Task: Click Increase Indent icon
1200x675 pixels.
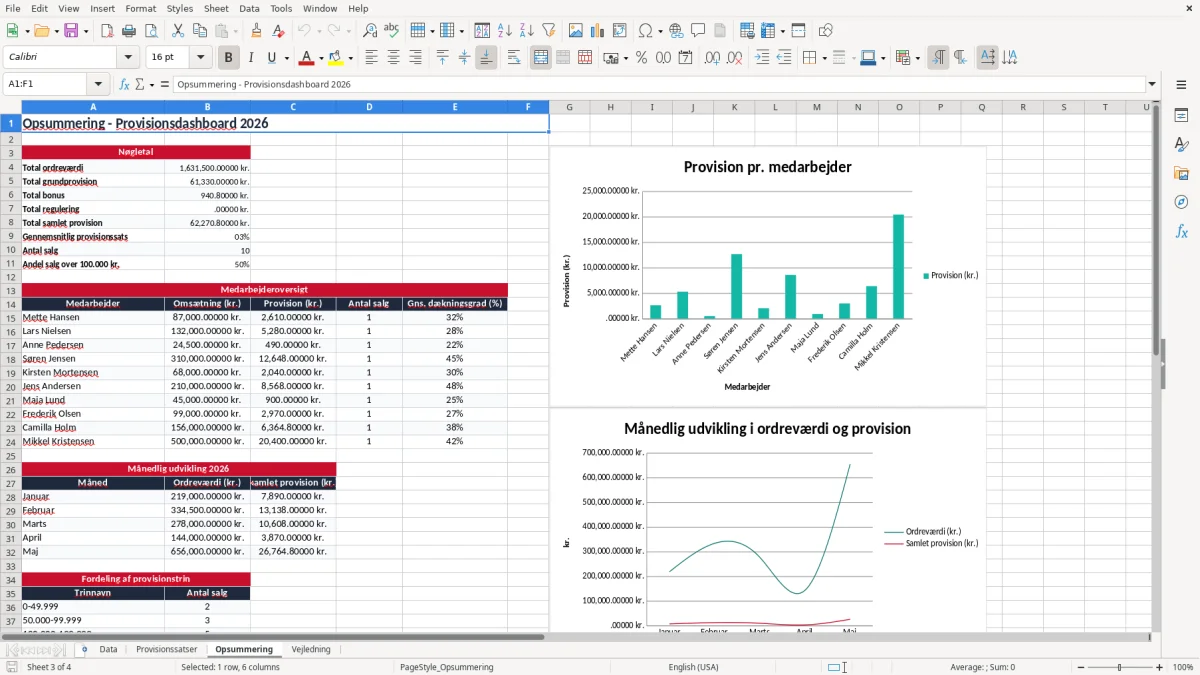Action: 762,58
